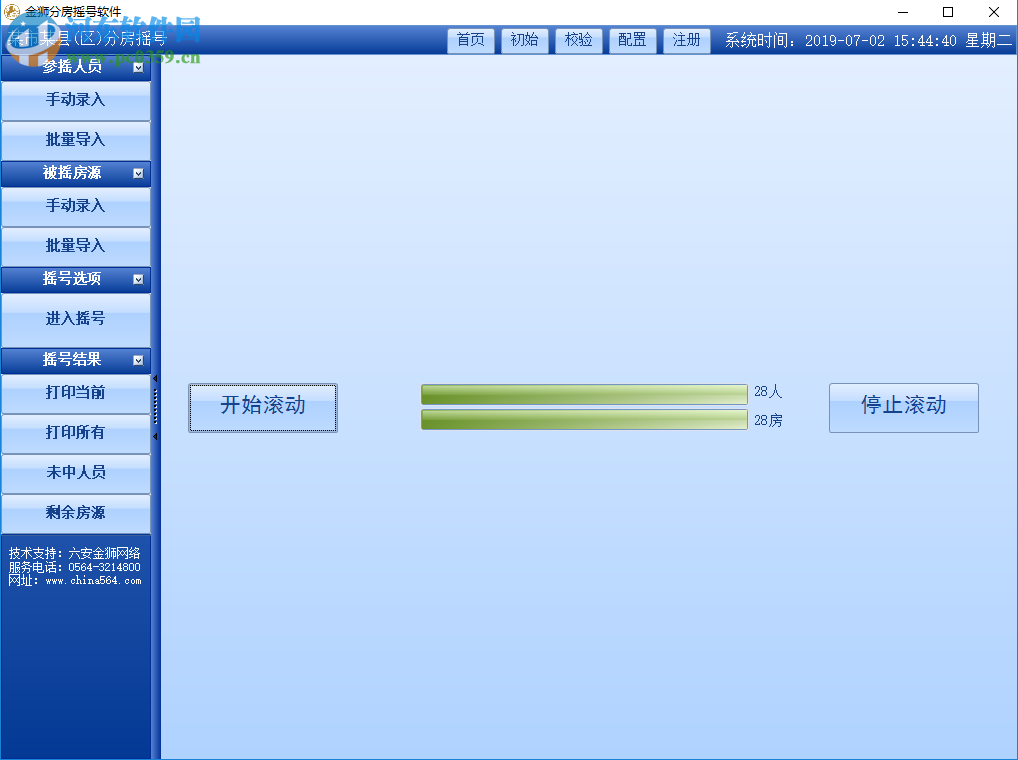This screenshot has width=1018, height=760.
Task: Click the 28房 progress bar
Action: [x=584, y=419]
